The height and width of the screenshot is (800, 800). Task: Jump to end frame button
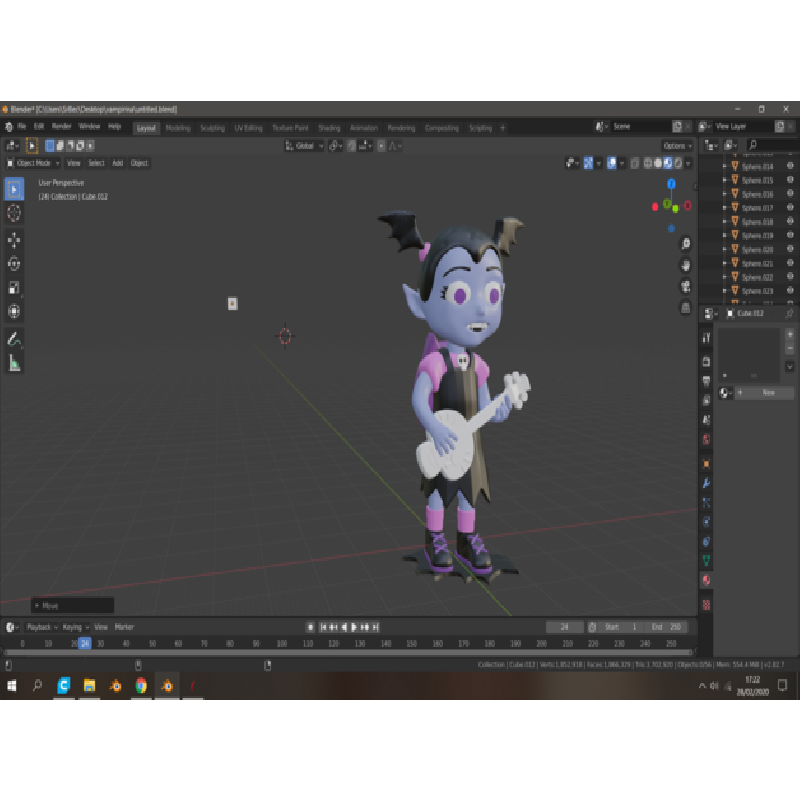click(x=376, y=627)
